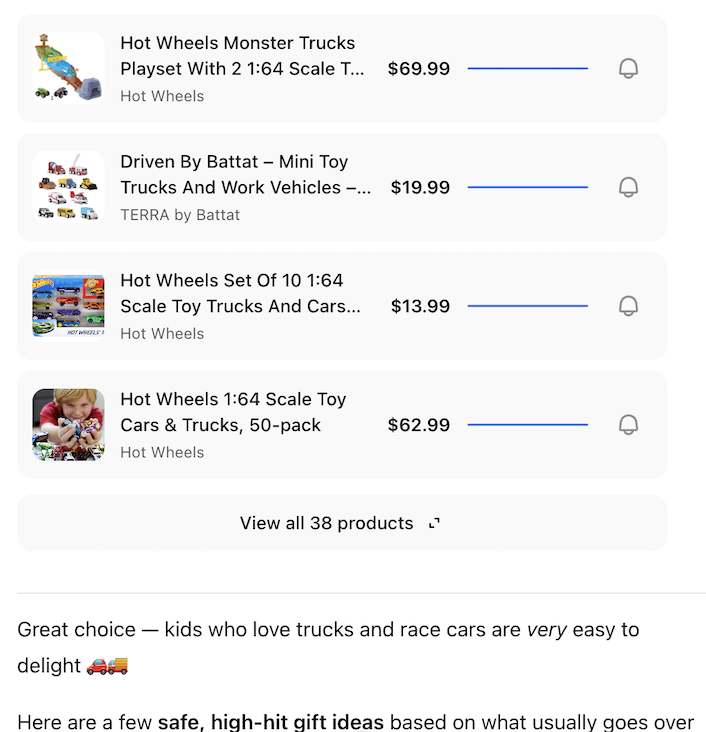Enable price alert for Hot Wheels Set Of 10
706x732 pixels.
tap(628, 306)
